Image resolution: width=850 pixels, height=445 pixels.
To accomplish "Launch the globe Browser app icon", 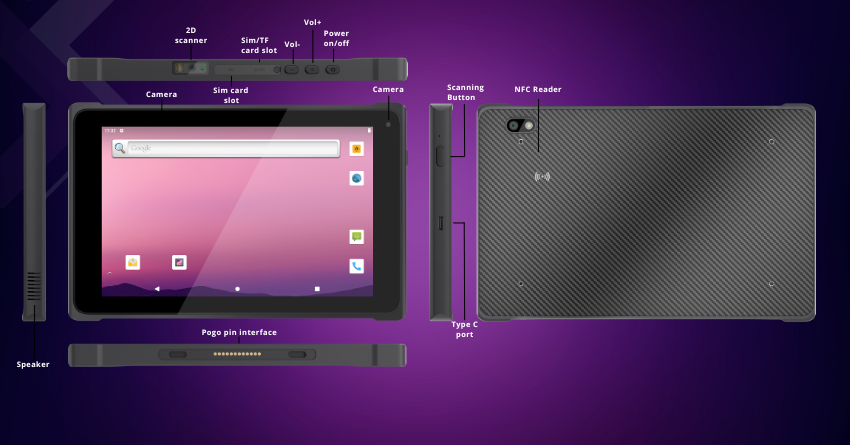I will [356, 178].
